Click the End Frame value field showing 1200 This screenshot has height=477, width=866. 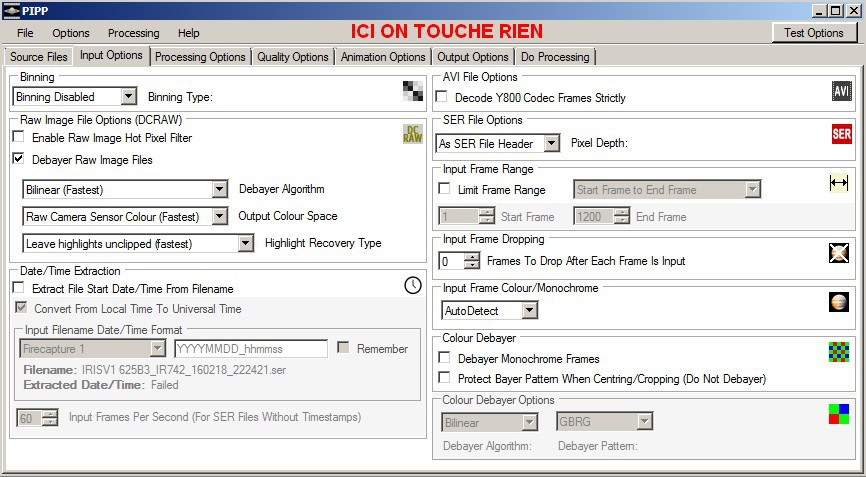[x=593, y=216]
